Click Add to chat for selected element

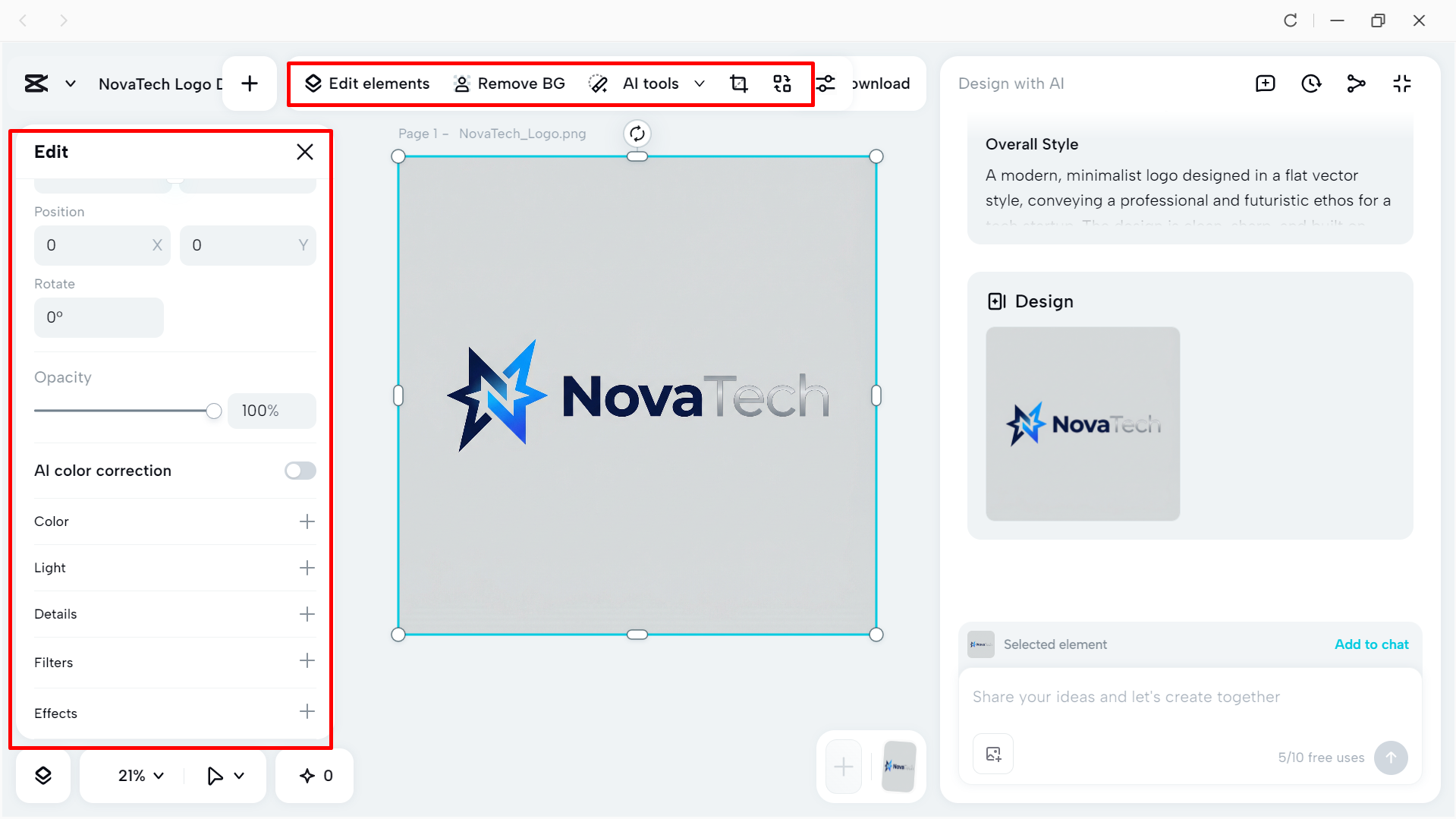(1370, 644)
